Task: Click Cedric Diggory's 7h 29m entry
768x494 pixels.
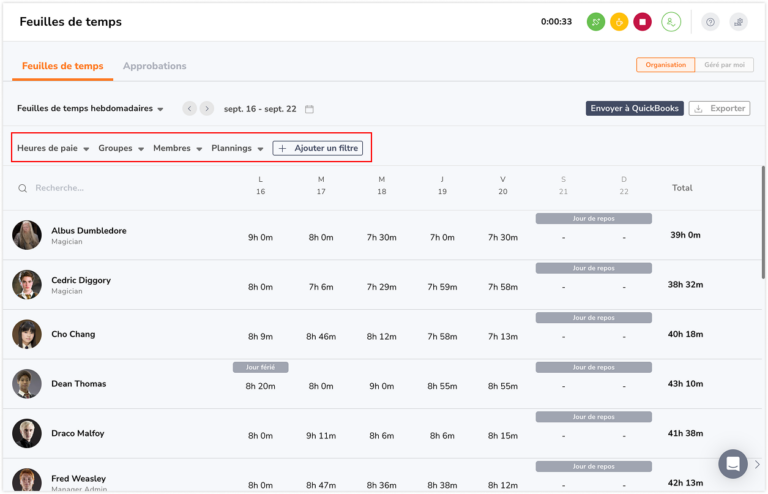Action: point(382,287)
